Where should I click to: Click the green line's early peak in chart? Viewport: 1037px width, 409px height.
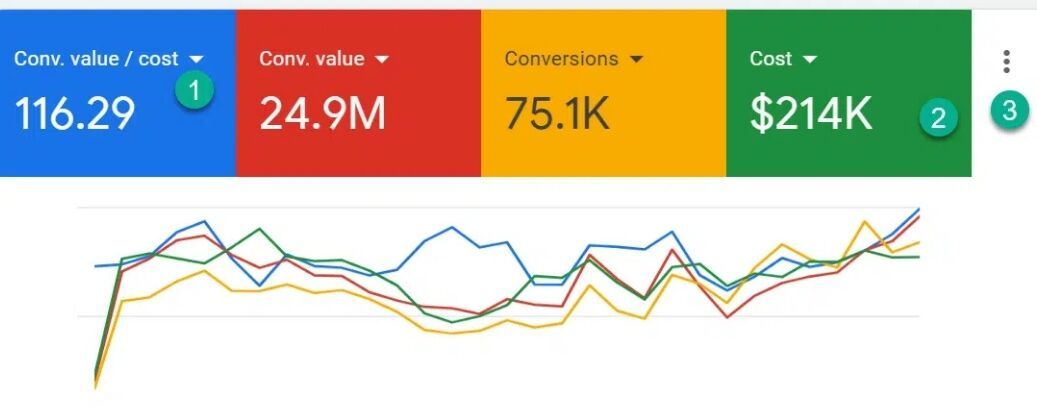[x=260, y=229]
